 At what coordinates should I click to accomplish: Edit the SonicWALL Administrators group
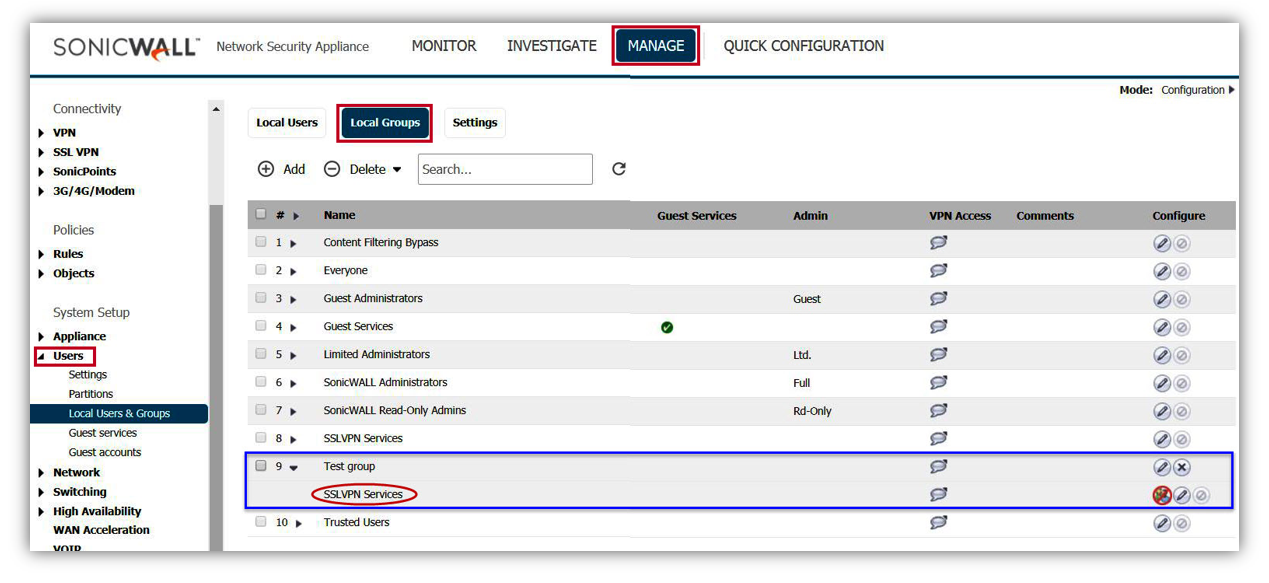tap(1162, 383)
